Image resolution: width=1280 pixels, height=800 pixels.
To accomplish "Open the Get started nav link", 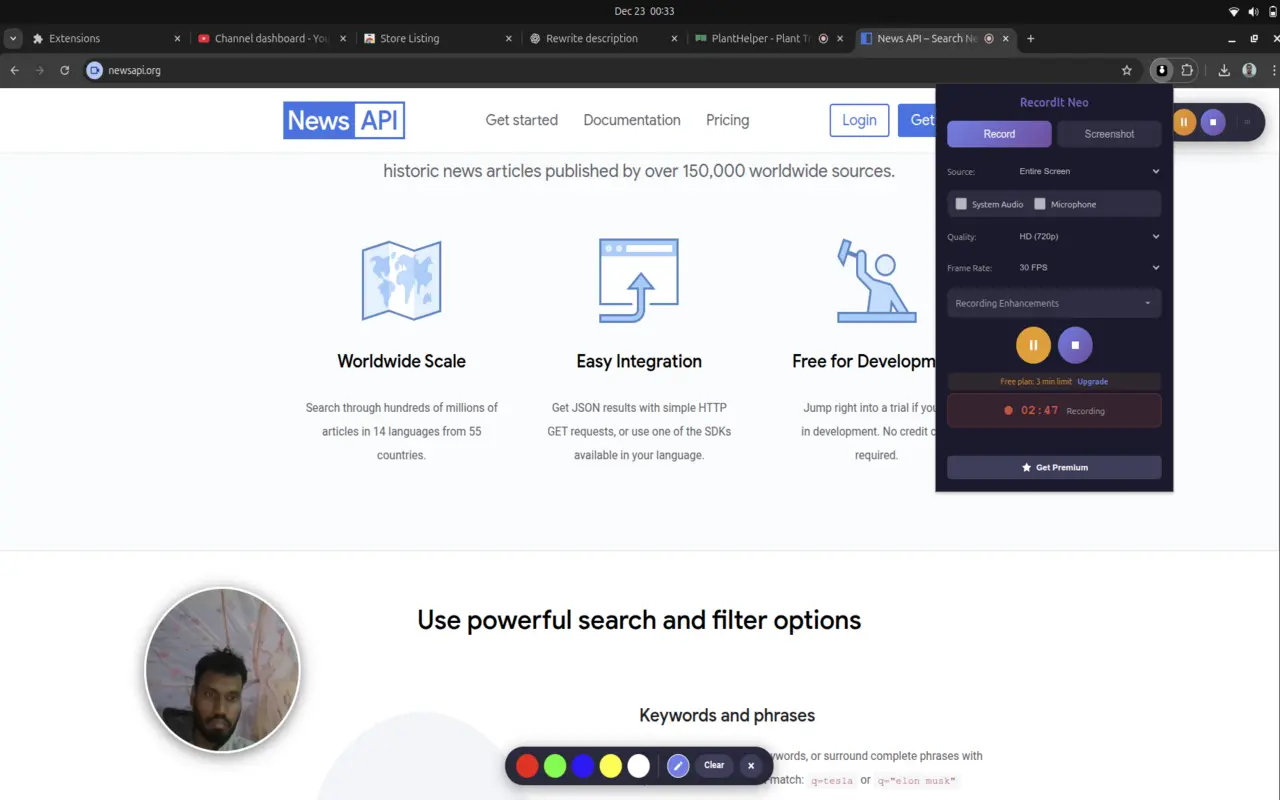I will click(522, 120).
